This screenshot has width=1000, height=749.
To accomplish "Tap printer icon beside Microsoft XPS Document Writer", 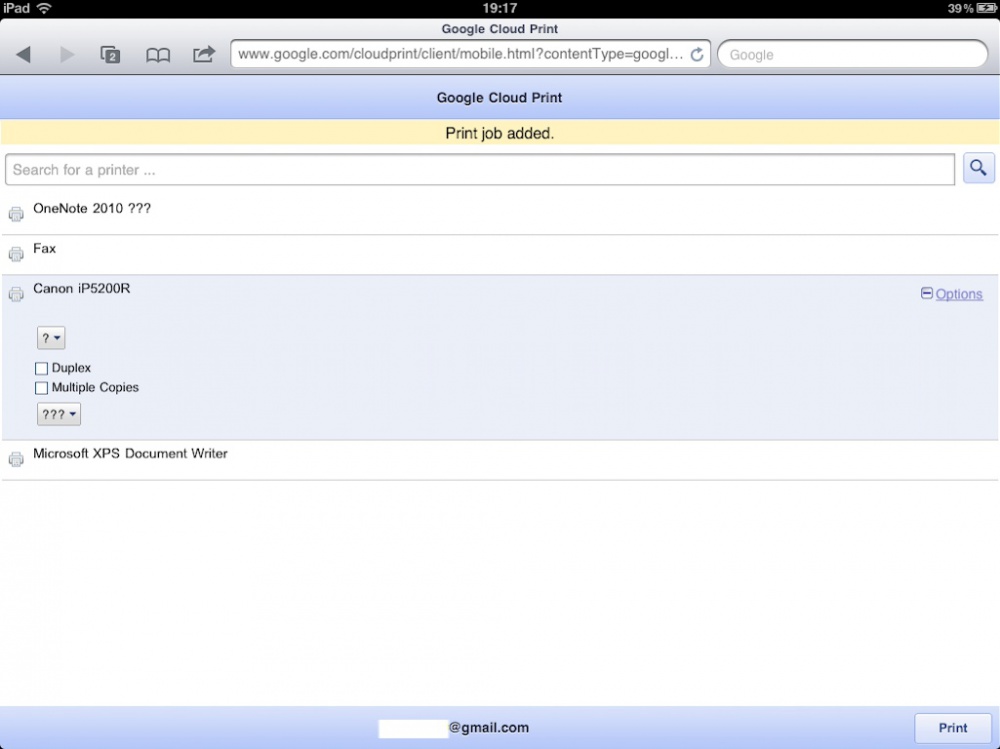I will click(16, 459).
